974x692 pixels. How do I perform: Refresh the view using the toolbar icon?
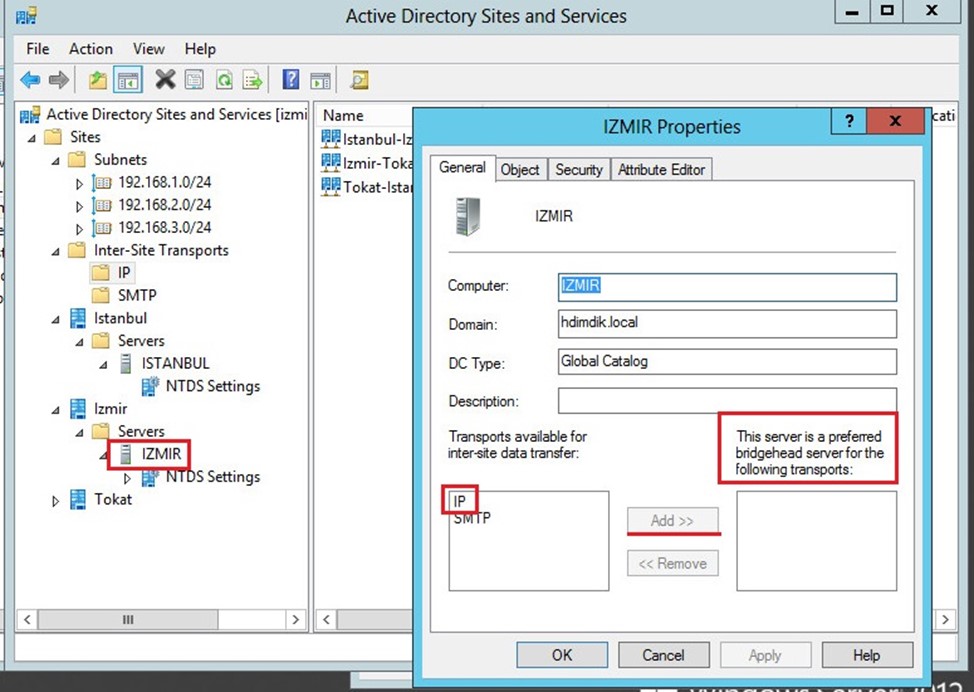(x=224, y=80)
